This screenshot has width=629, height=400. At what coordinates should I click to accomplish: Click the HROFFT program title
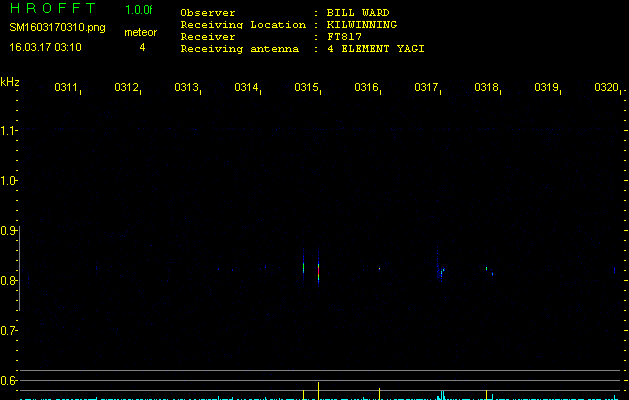point(53,8)
